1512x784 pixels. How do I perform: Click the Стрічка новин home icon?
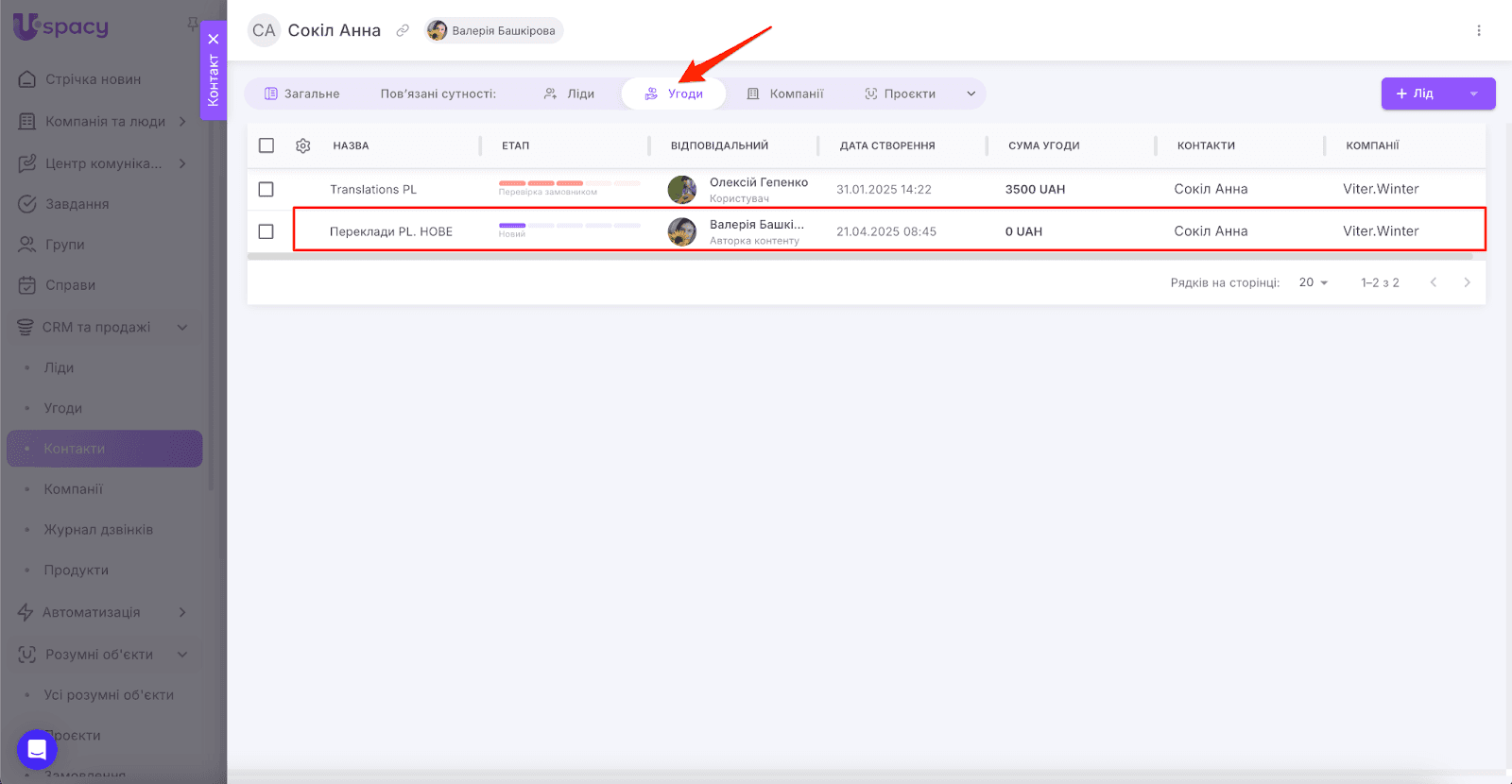[27, 79]
